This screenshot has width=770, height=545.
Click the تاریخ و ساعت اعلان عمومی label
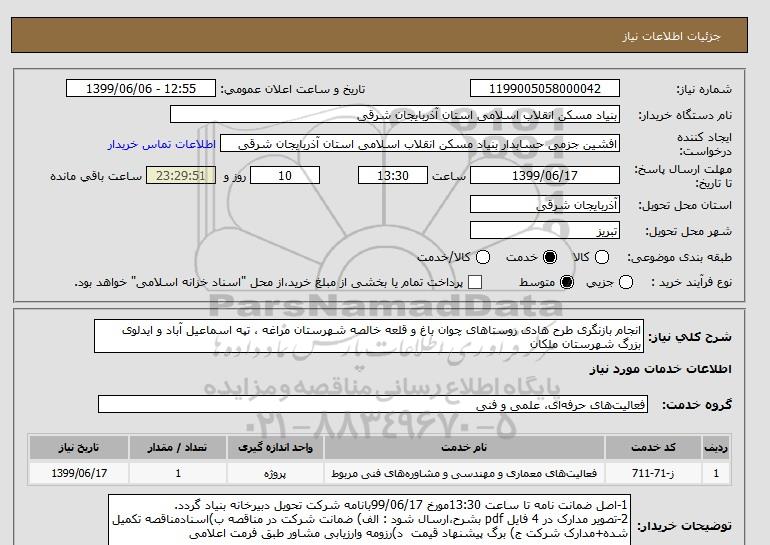pos(293,89)
